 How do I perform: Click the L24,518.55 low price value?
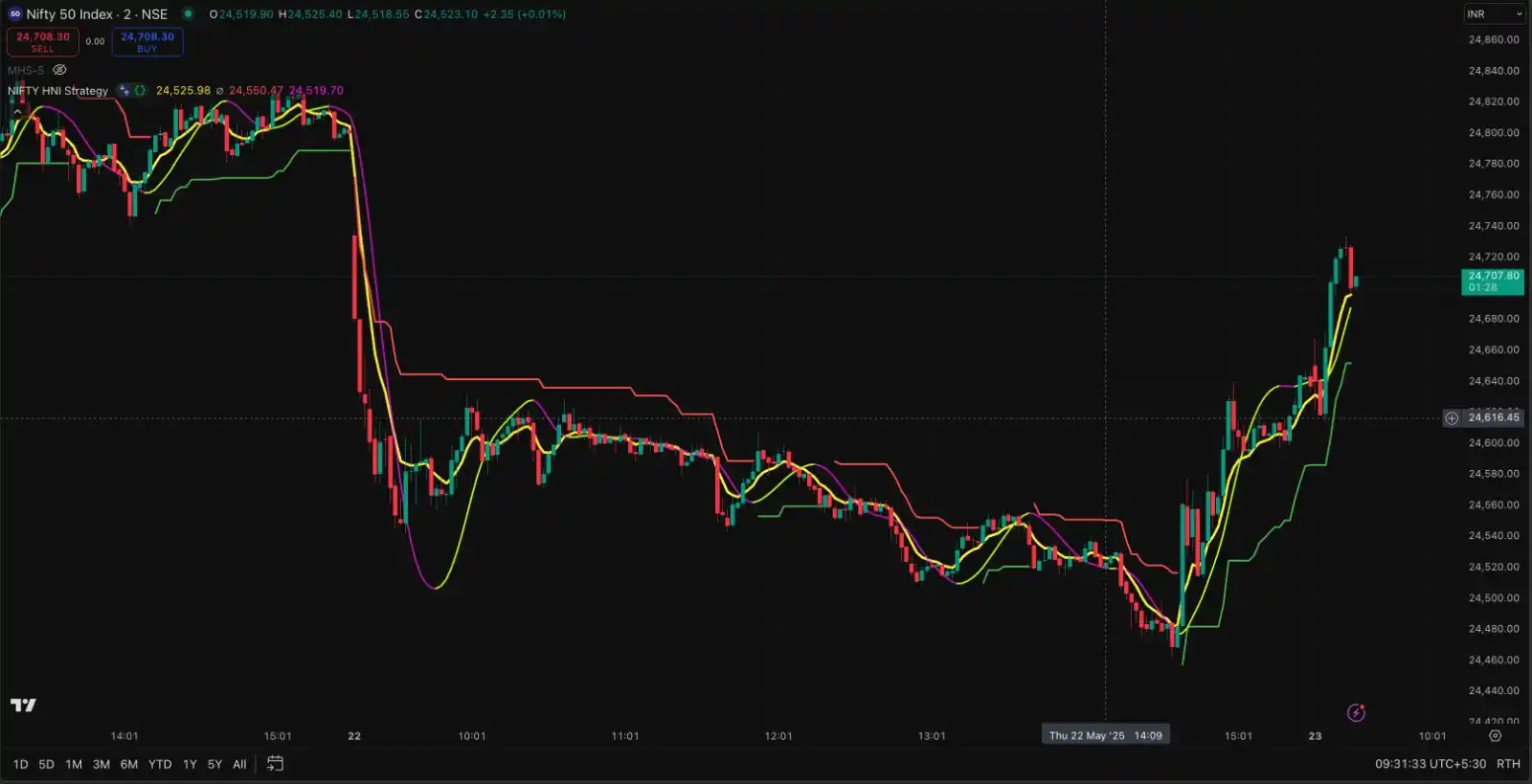tap(378, 14)
